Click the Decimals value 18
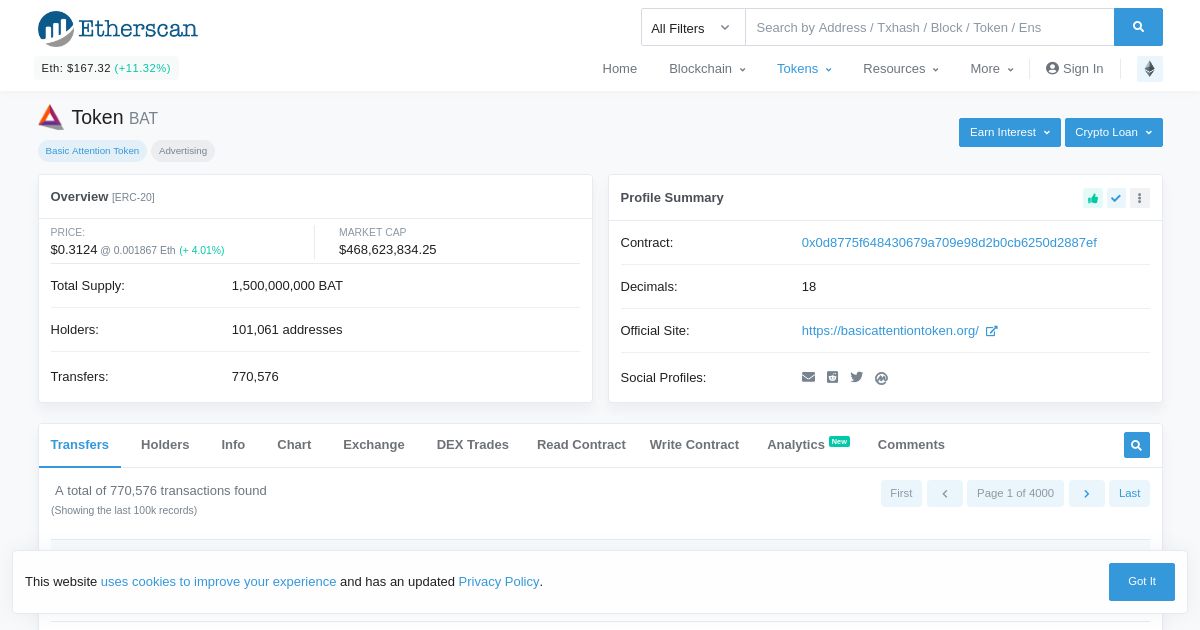The width and height of the screenshot is (1200, 630). click(x=809, y=287)
